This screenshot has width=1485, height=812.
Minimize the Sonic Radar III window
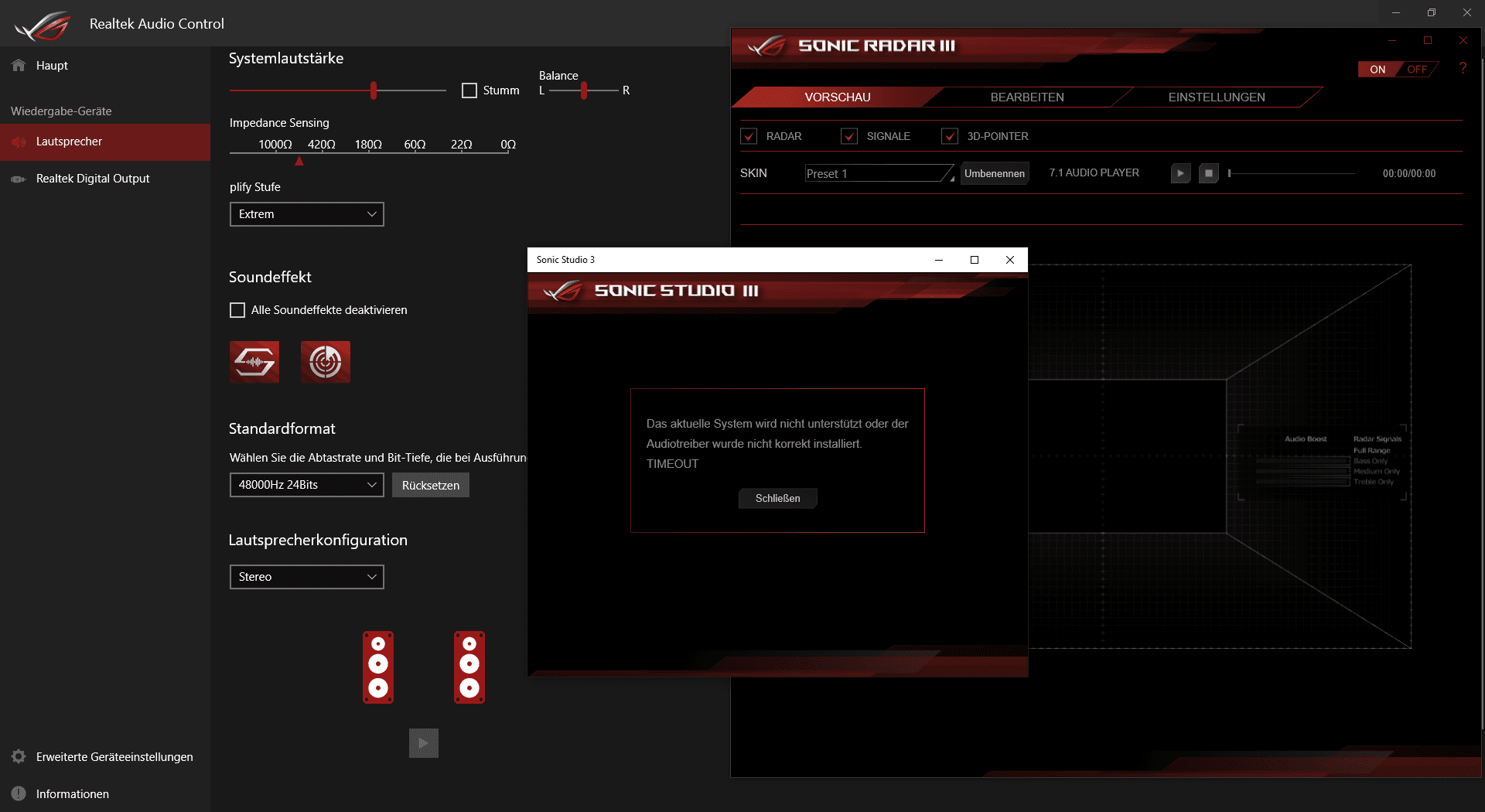pos(1392,40)
